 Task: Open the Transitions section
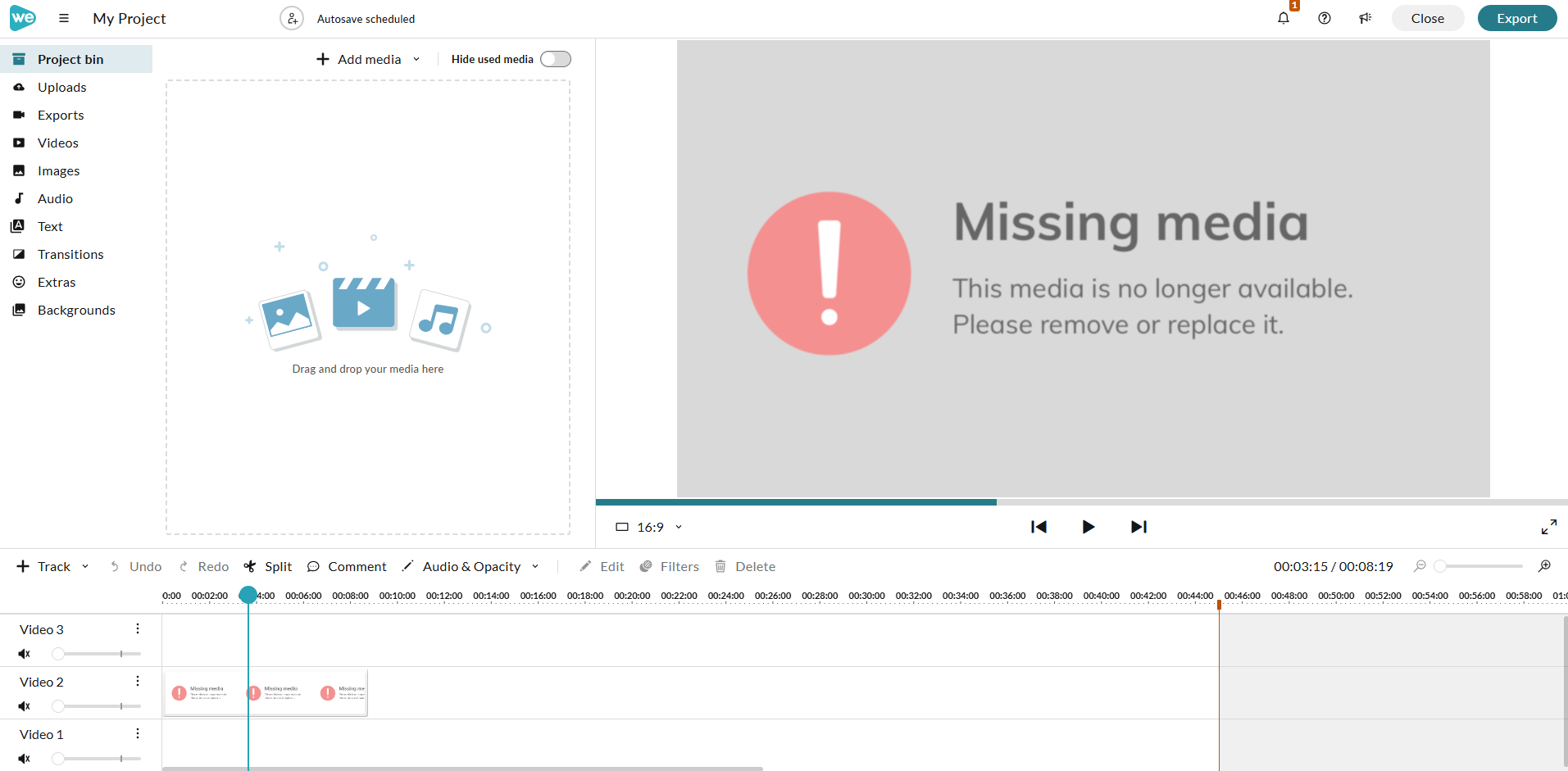pos(76,254)
